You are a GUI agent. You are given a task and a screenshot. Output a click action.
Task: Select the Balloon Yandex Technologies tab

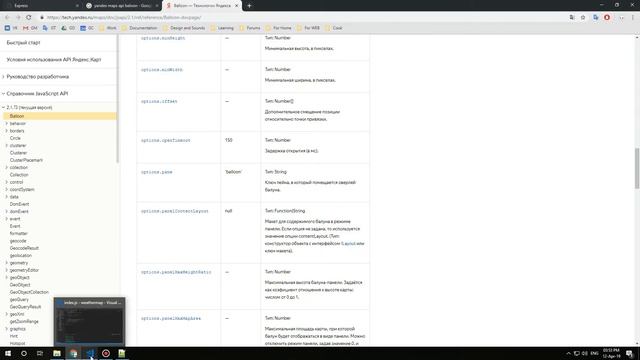[202, 6]
